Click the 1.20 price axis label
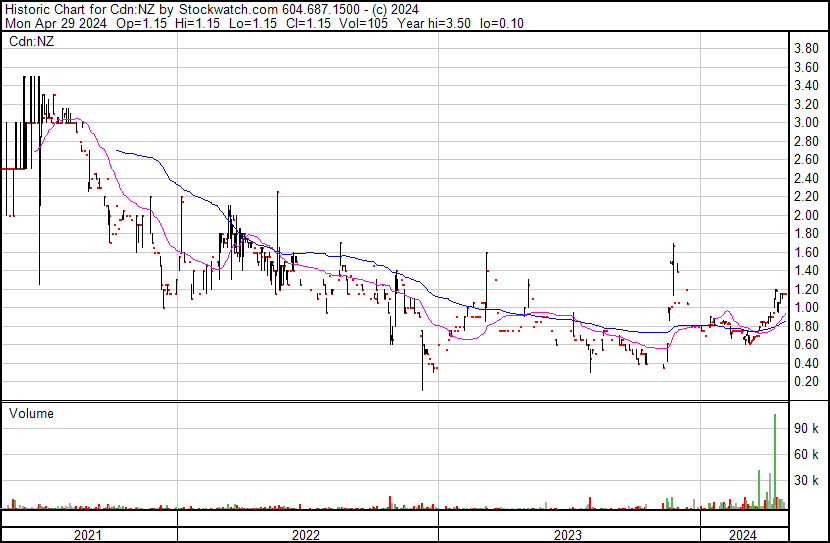The height and width of the screenshot is (543, 830). 806,289
